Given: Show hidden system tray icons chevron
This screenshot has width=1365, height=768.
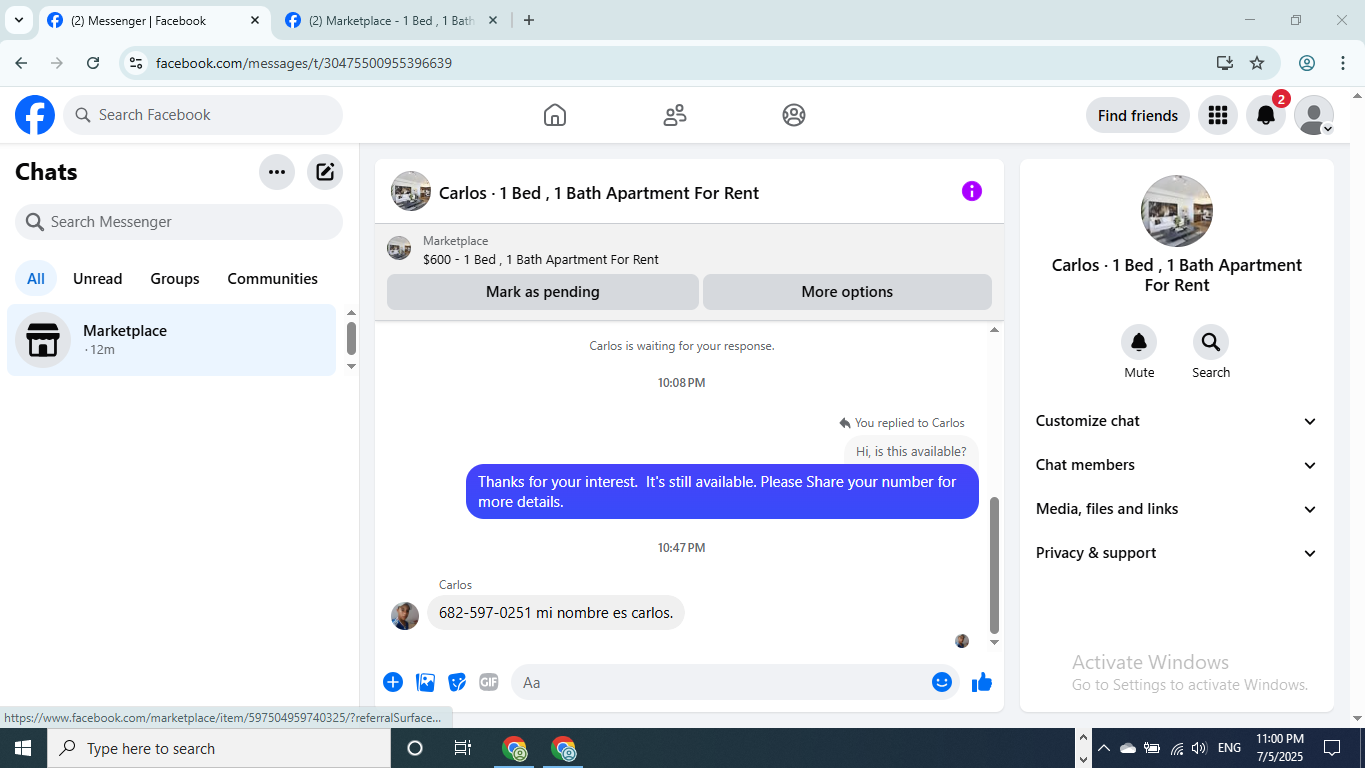Looking at the screenshot, I should click(1104, 748).
